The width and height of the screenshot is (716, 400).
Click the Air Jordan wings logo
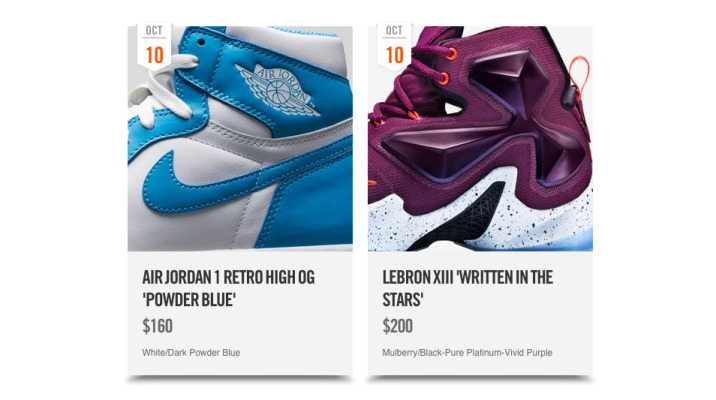pos(277,89)
